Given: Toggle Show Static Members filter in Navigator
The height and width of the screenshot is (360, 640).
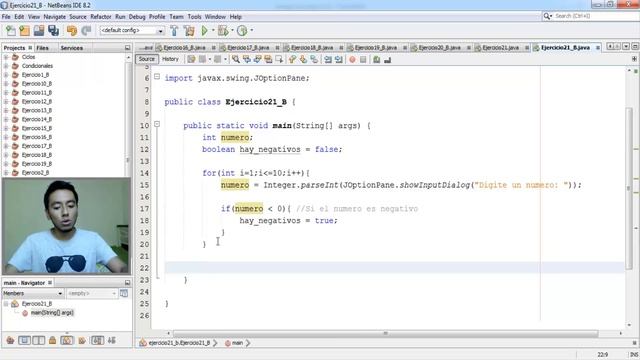Looking at the screenshot, I should [38, 340].
